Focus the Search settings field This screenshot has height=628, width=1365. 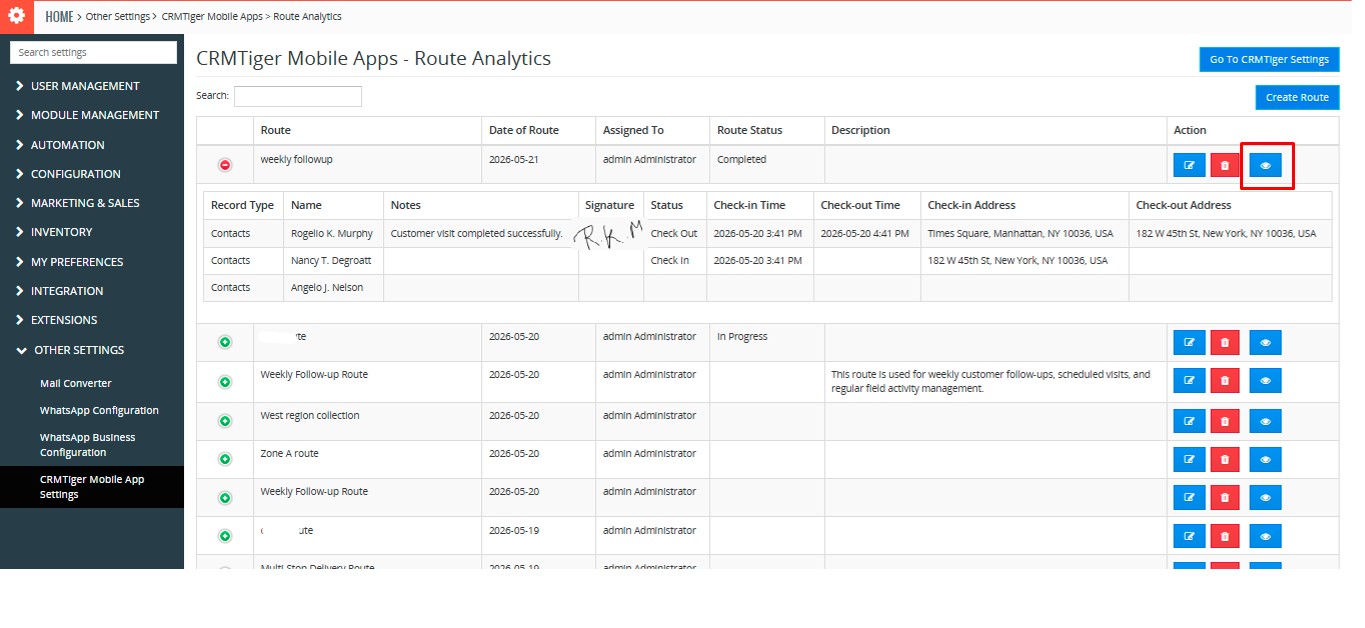pyautogui.click(x=94, y=52)
